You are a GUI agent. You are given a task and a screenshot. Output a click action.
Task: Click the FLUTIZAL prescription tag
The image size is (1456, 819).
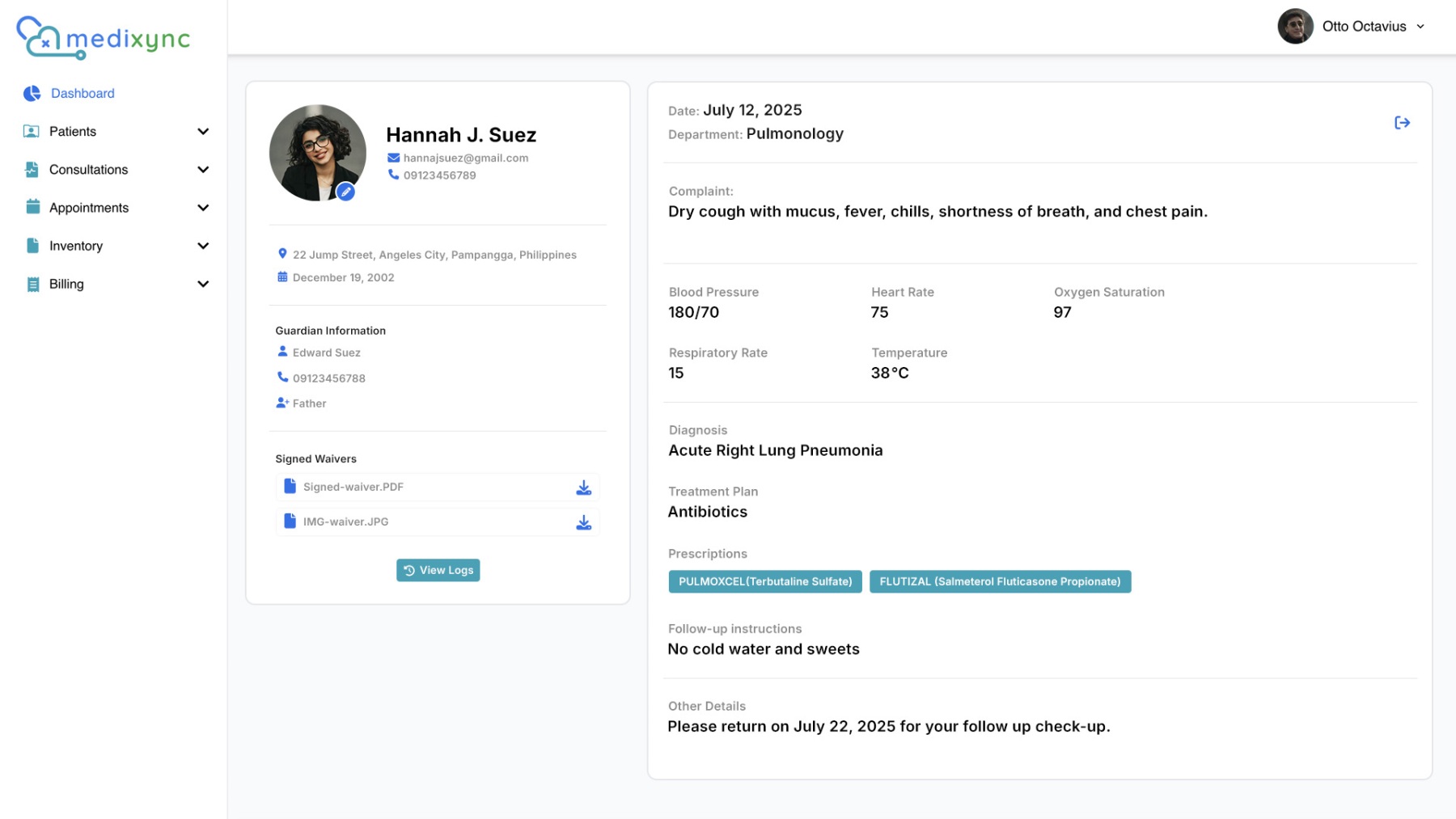point(999,581)
